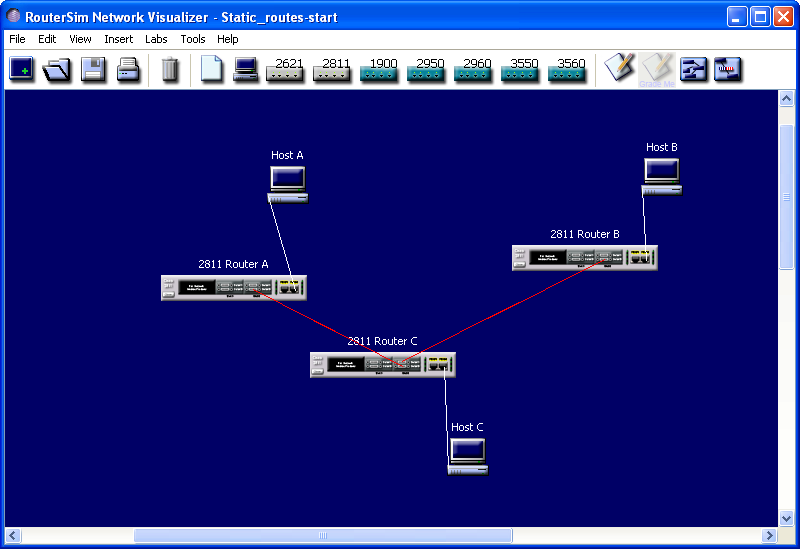Screen dimensions: 800x549
Task: Click the vertical scrollbar thumb
Action: click(786, 197)
